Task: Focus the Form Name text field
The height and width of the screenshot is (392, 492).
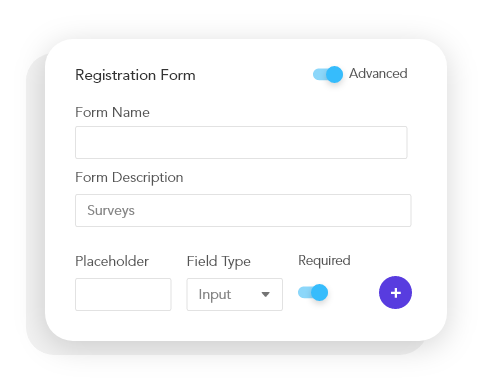Action: click(241, 142)
